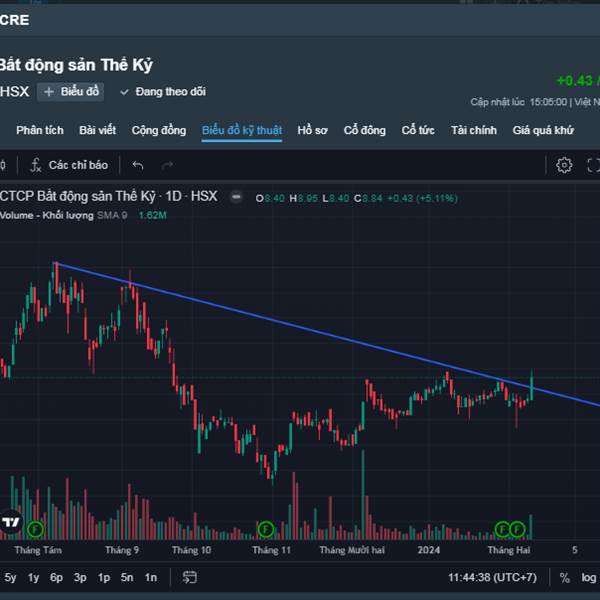600x600 pixels.
Task: Open the Phân tích tab
Action: tap(40, 130)
